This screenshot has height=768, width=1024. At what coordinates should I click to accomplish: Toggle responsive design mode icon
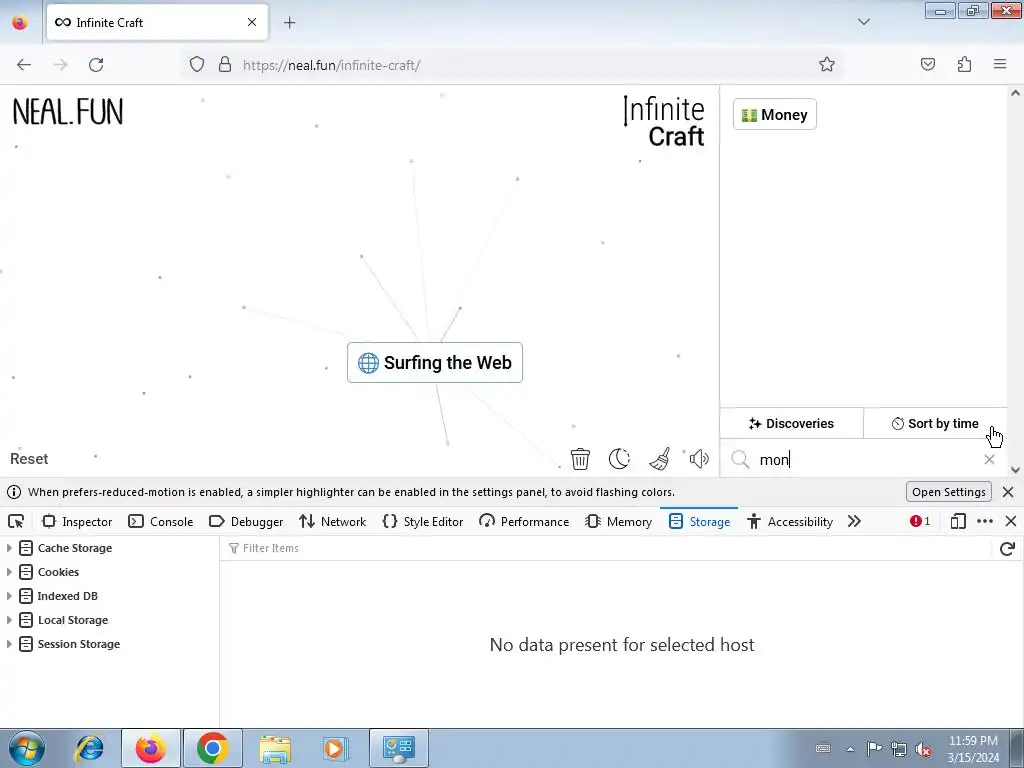958,521
